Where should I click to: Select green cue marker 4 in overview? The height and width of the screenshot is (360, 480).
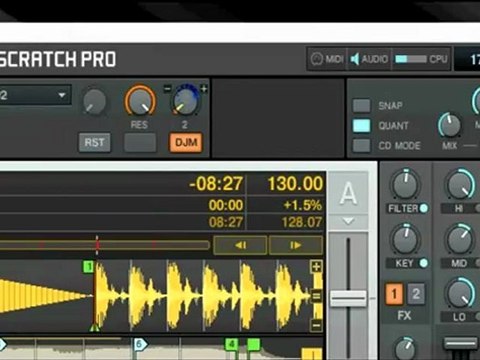point(231,344)
